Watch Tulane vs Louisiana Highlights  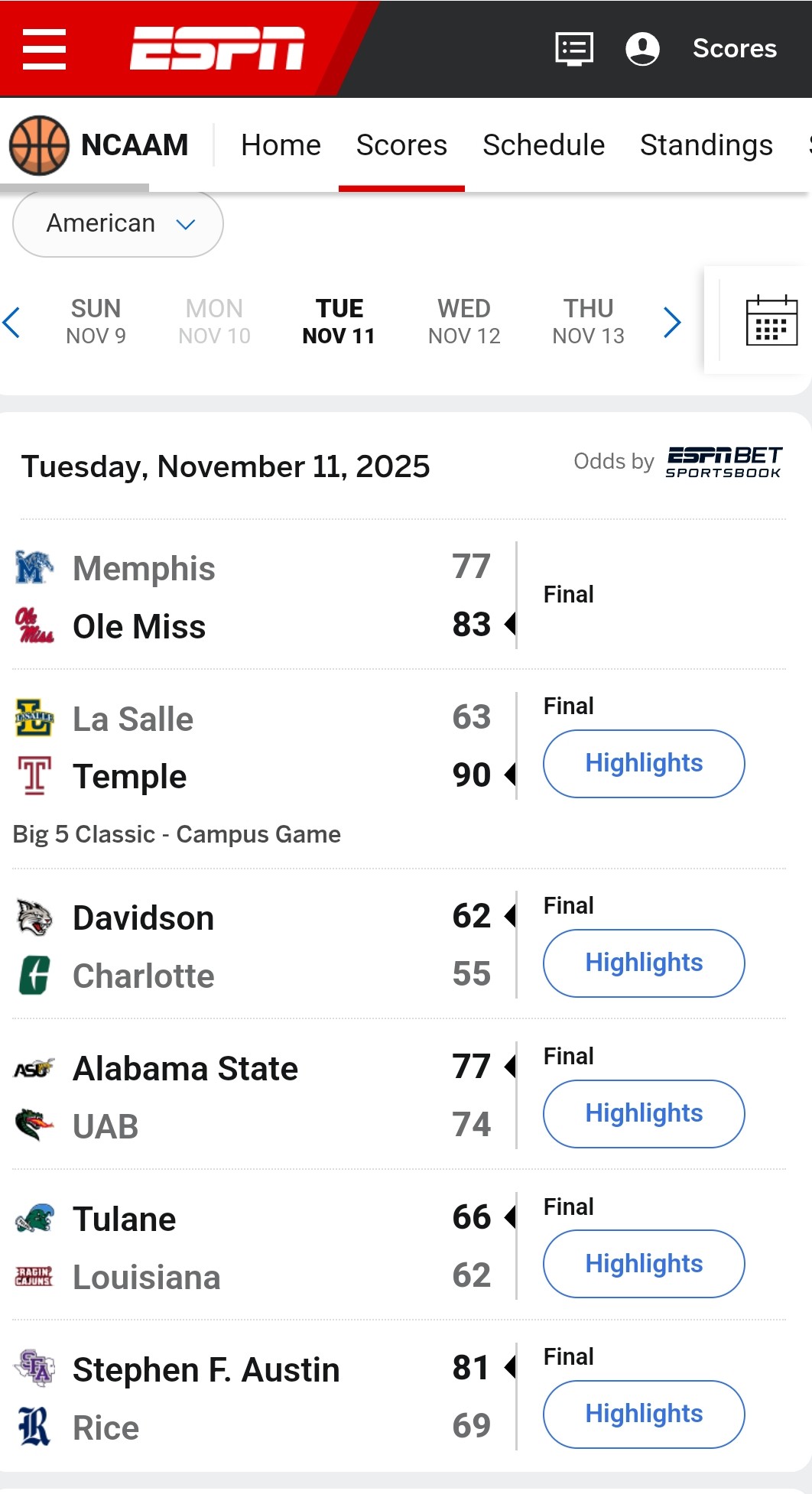coord(644,1264)
